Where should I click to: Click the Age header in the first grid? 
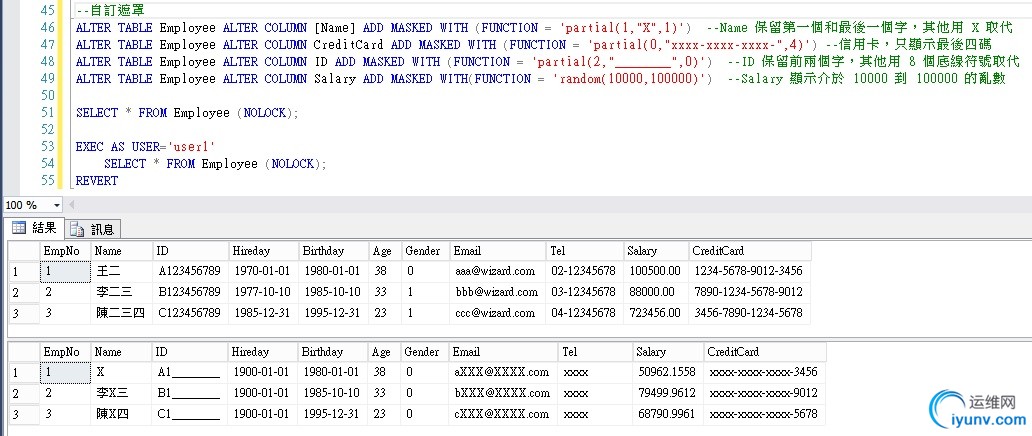click(385, 251)
